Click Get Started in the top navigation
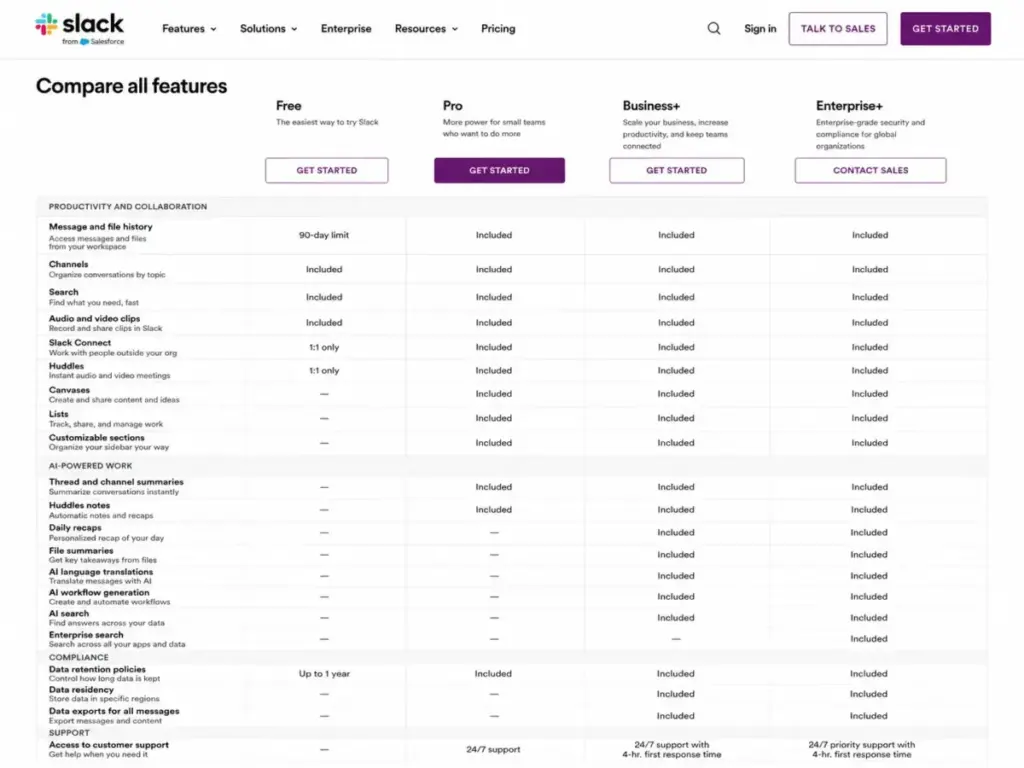Image resolution: width=1024 pixels, height=768 pixels. (x=945, y=29)
